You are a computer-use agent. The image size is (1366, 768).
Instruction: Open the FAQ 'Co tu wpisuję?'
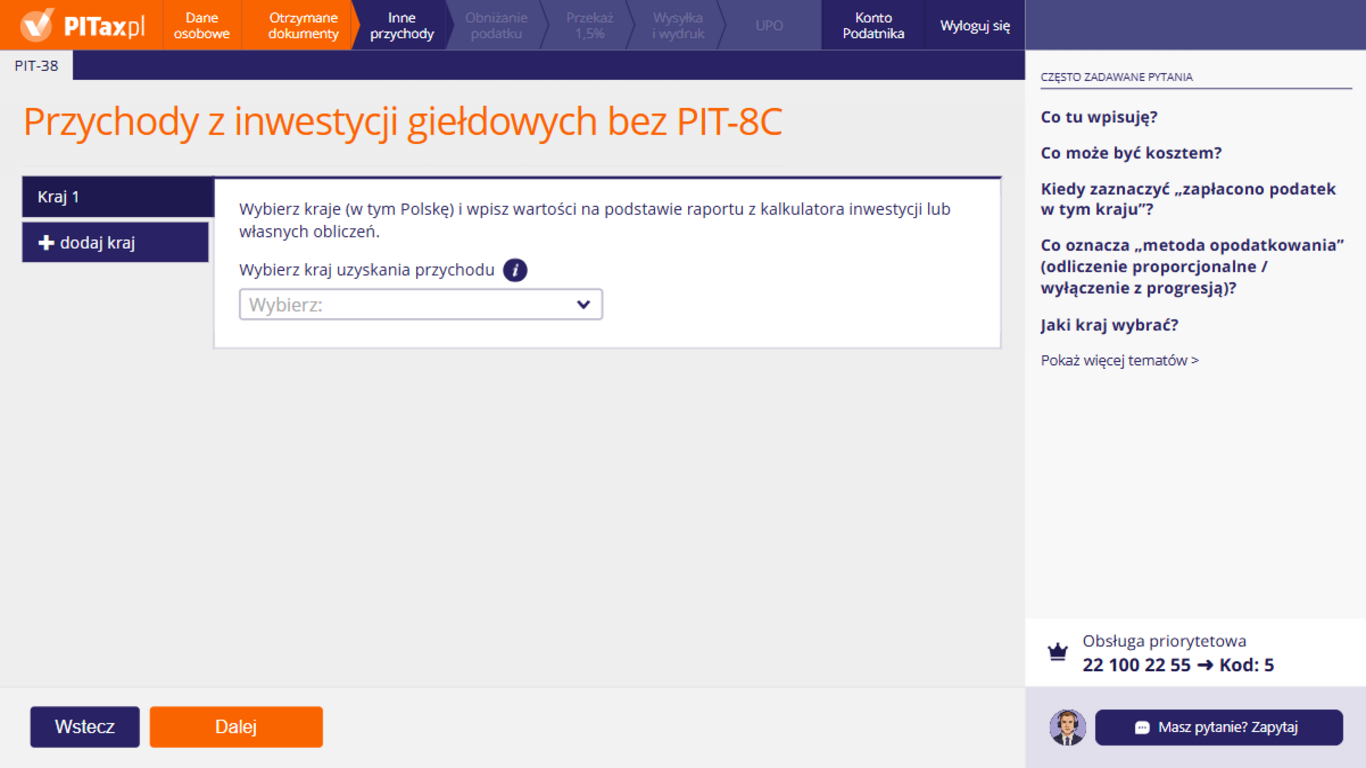1099,116
